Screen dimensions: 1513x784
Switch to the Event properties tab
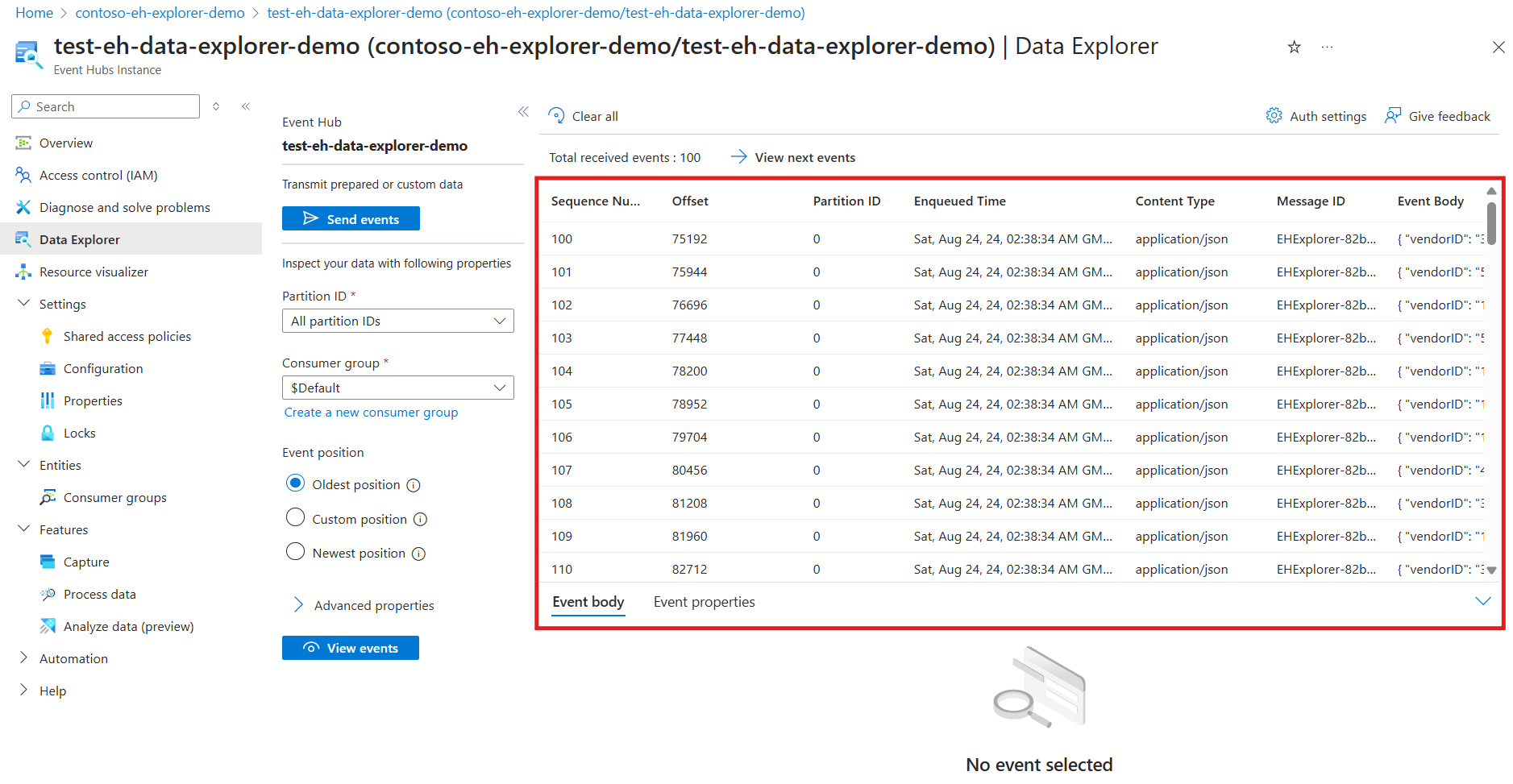[x=704, y=602]
